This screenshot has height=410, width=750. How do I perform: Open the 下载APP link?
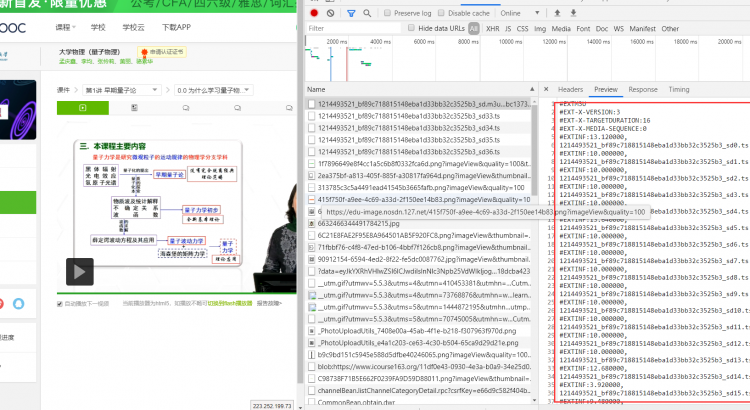point(176,27)
